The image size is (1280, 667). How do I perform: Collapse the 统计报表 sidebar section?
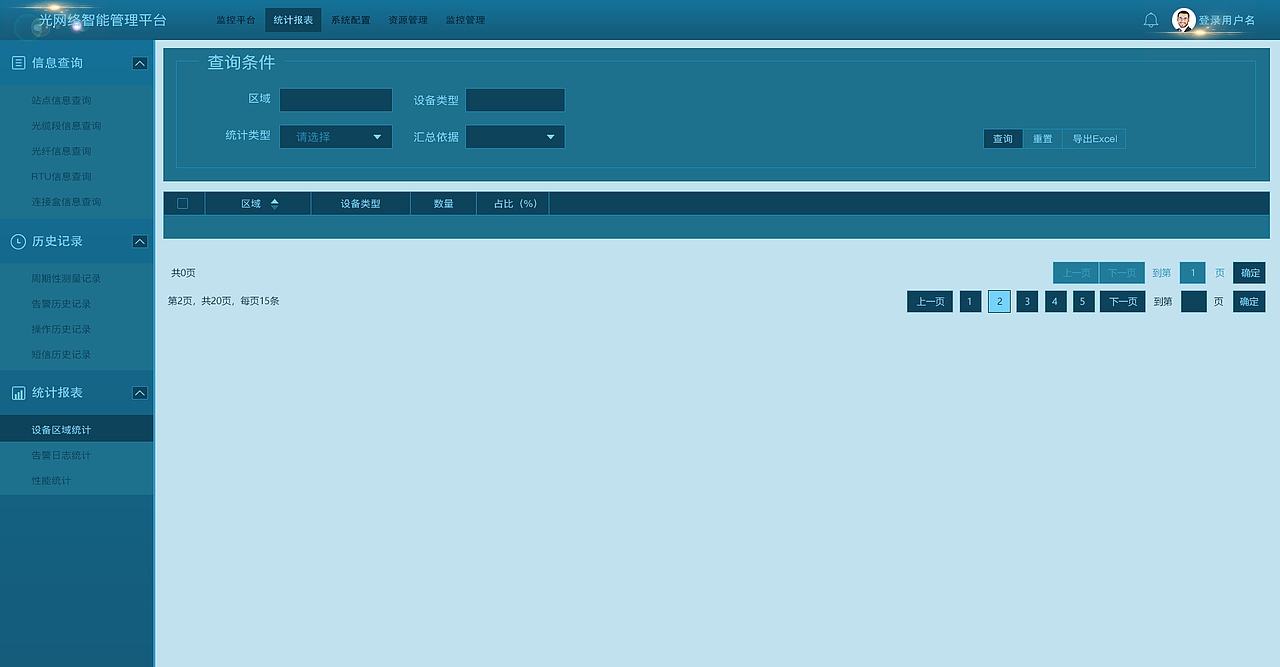[140, 393]
